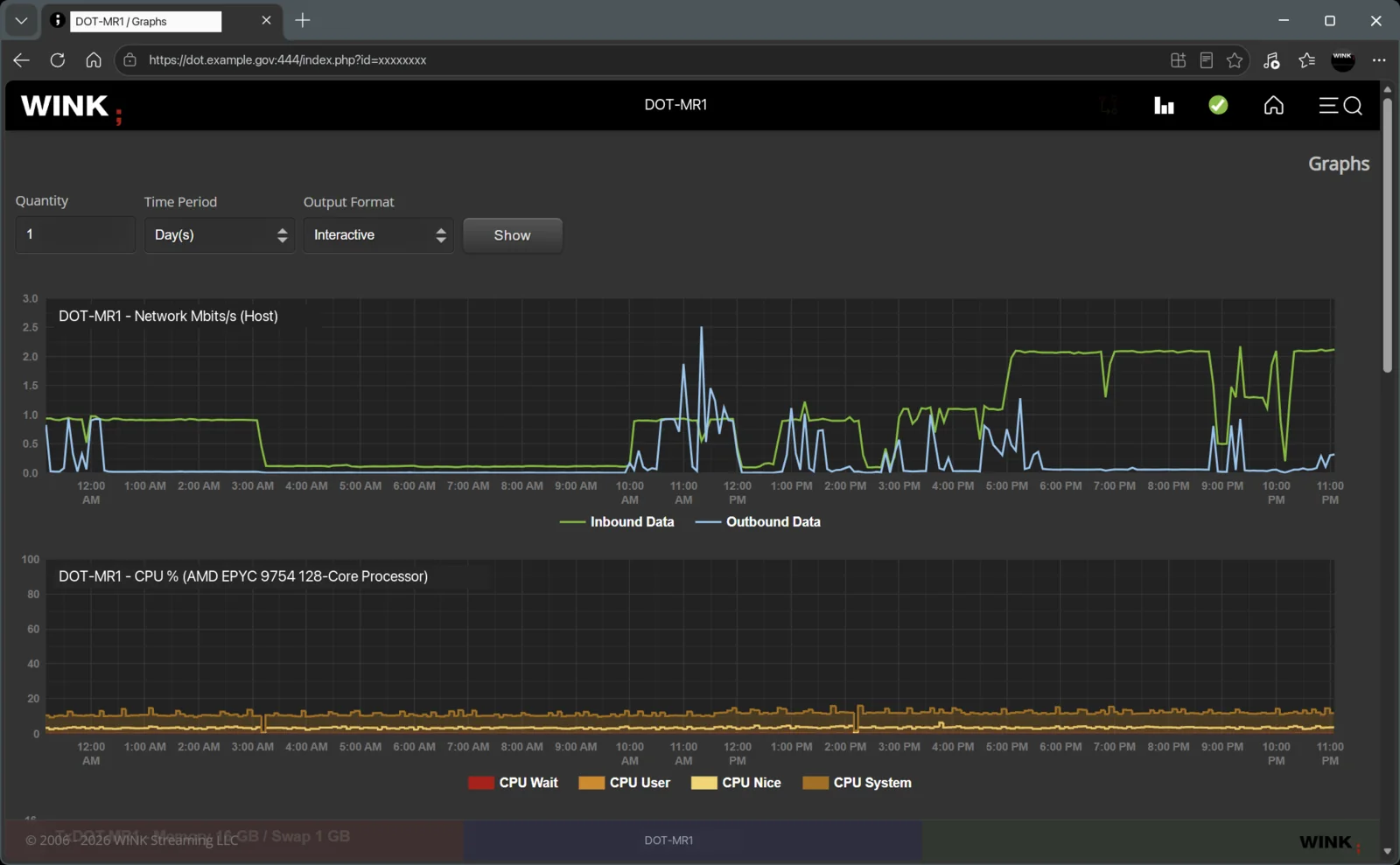Viewport: 1400px width, 865px height.
Task: Open the media control music icon
Action: (x=1271, y=60)
